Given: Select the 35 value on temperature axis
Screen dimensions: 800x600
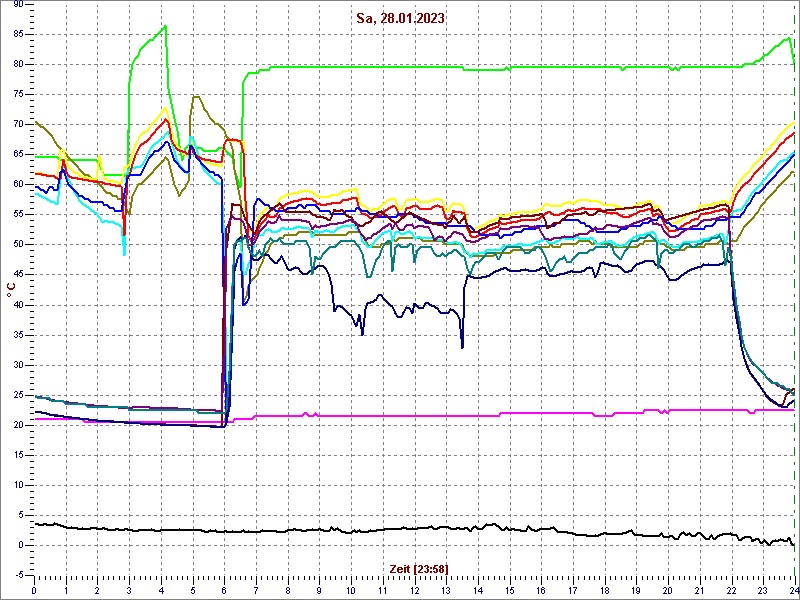Looking at the screenshot, I should [17, 335].
